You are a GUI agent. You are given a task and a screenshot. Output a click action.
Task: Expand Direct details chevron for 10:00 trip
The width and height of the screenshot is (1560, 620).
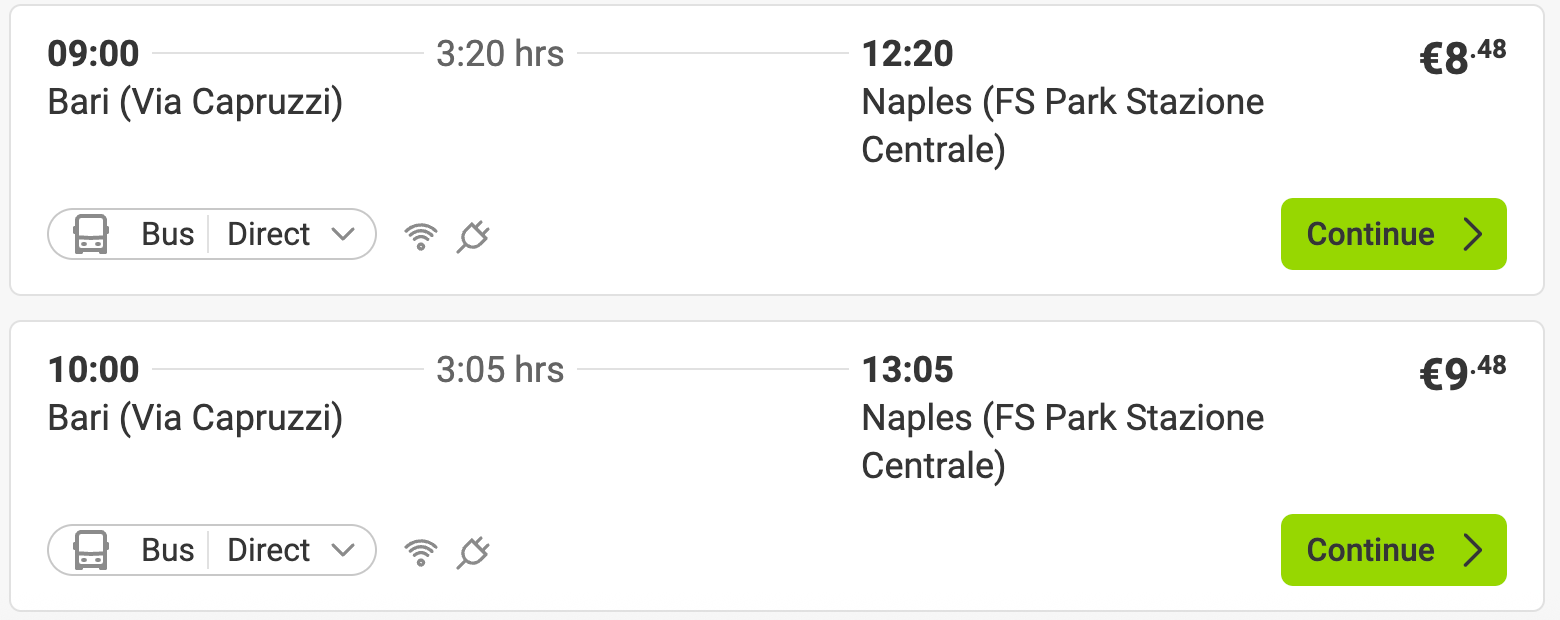click(x=343, y=550)
